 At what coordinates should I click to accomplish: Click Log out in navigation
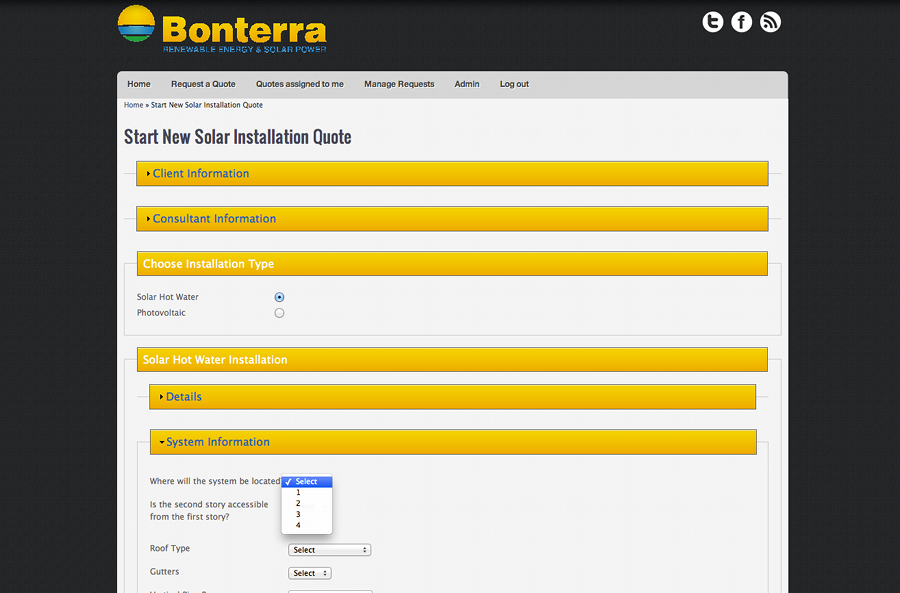(514, 84)
